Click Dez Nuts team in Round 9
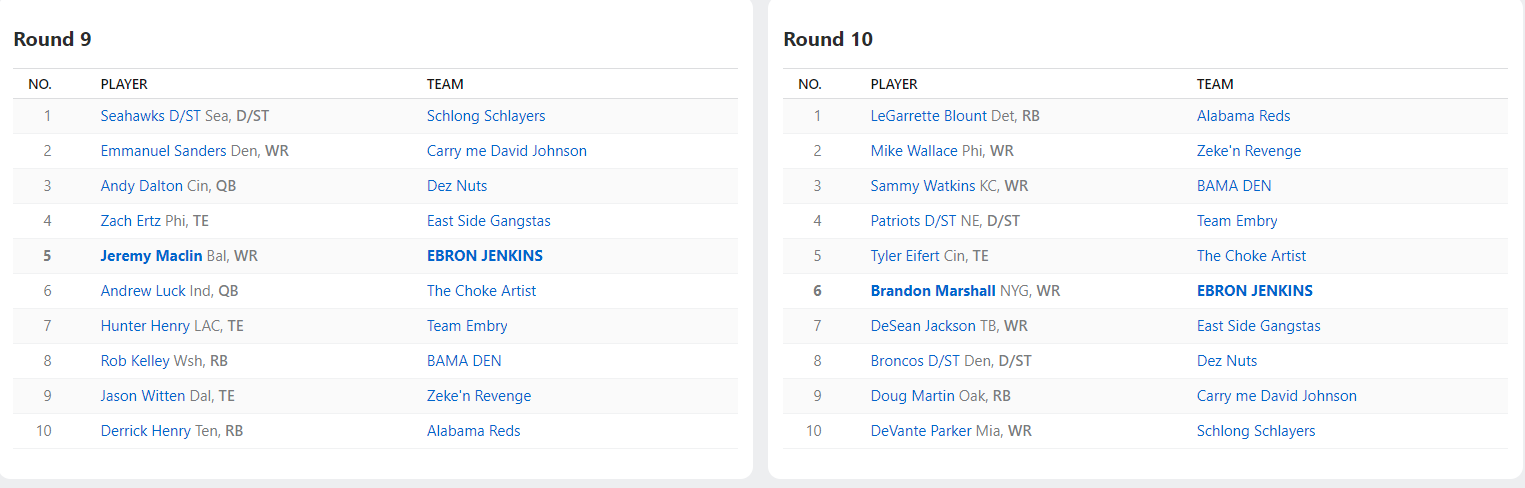This screenshot has height=488, width=1525. pos(456,186)
